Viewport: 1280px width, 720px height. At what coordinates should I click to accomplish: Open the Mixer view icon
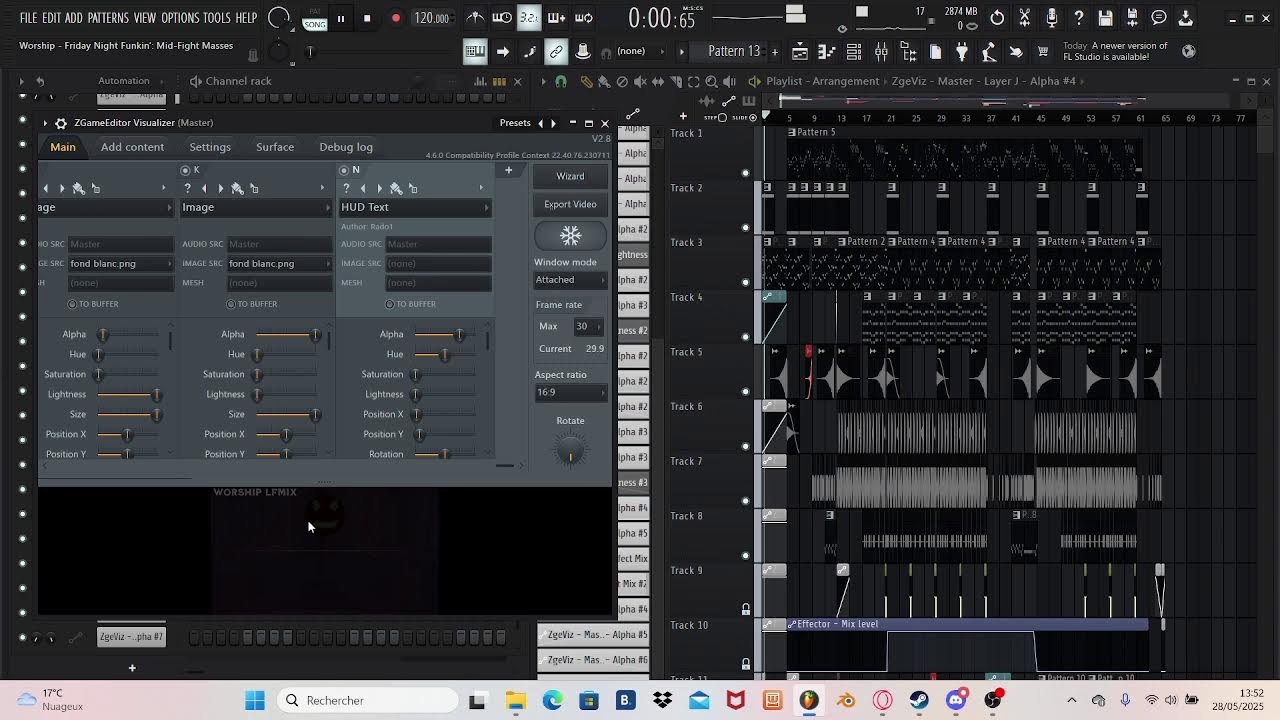pyautogui.click(x=881, y=52)
